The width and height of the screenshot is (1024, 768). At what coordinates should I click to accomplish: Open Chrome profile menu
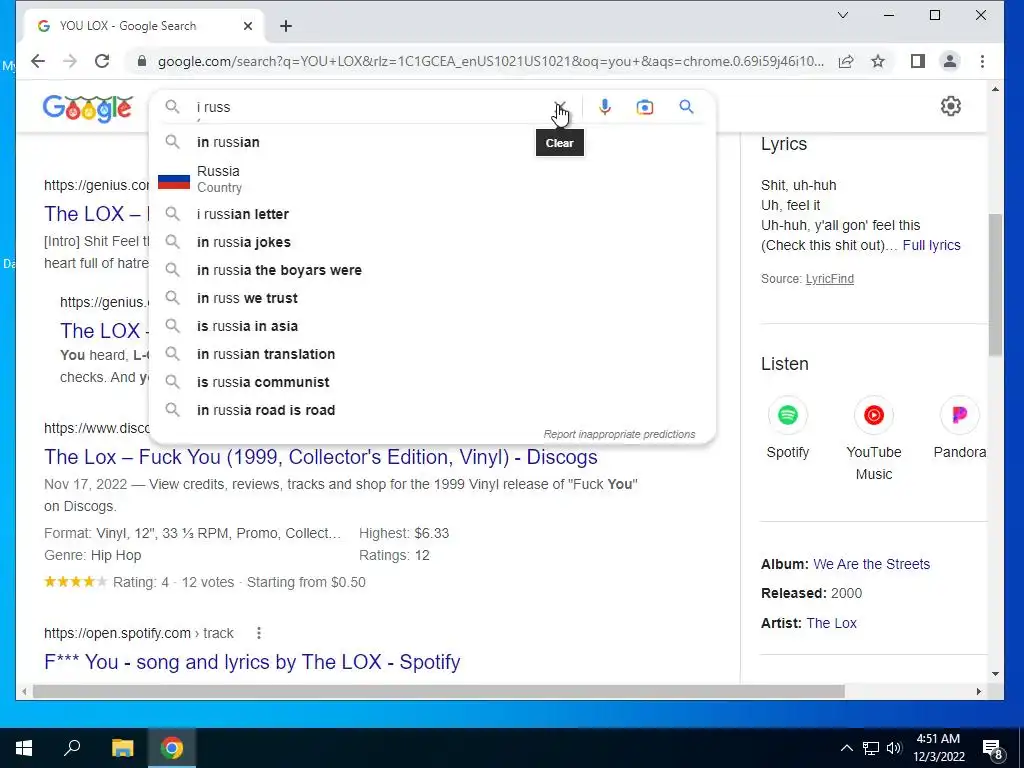click(x=950, y=61)
